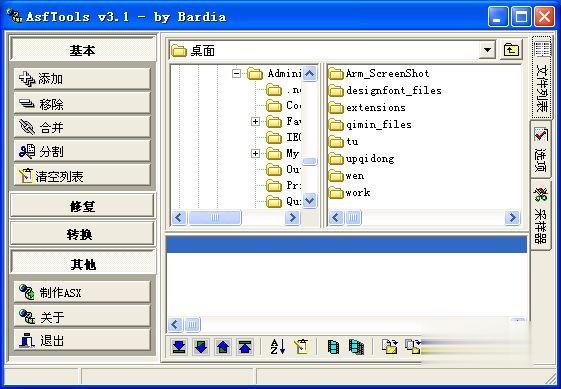Click the tree horizontal scroll-right arrow
Screen dimensions: 561x389
point(292,217)
